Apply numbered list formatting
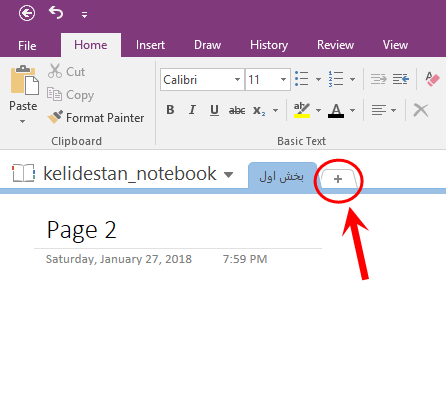This screenshot has height=408, width=446. click(x=336, y=79)
